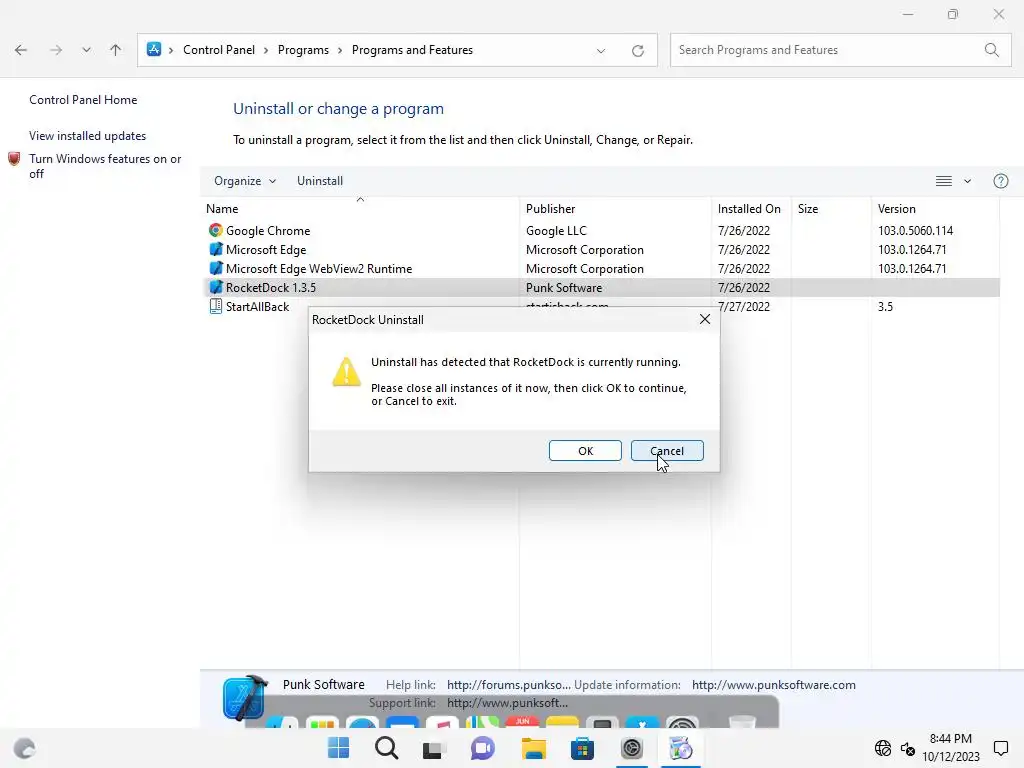Open the Windows Start button
Screen dimensions: 1024x768
pyautogui.click(x=338, y=748)
